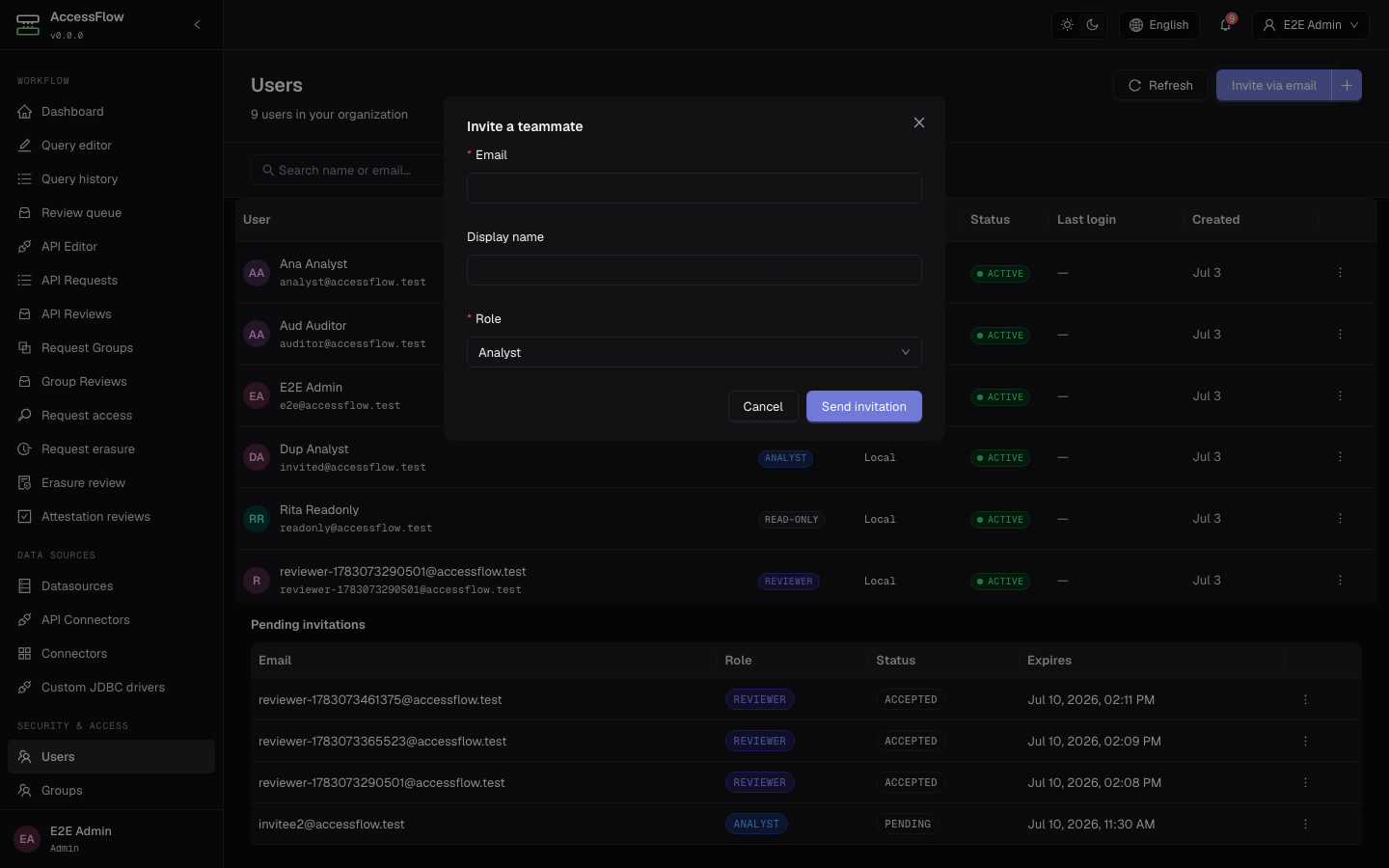This screenshot has width=1389, height=868.
Task: Click Rita Readonly avatar RR
Action: pyautogui.click(x=257, y=519)
